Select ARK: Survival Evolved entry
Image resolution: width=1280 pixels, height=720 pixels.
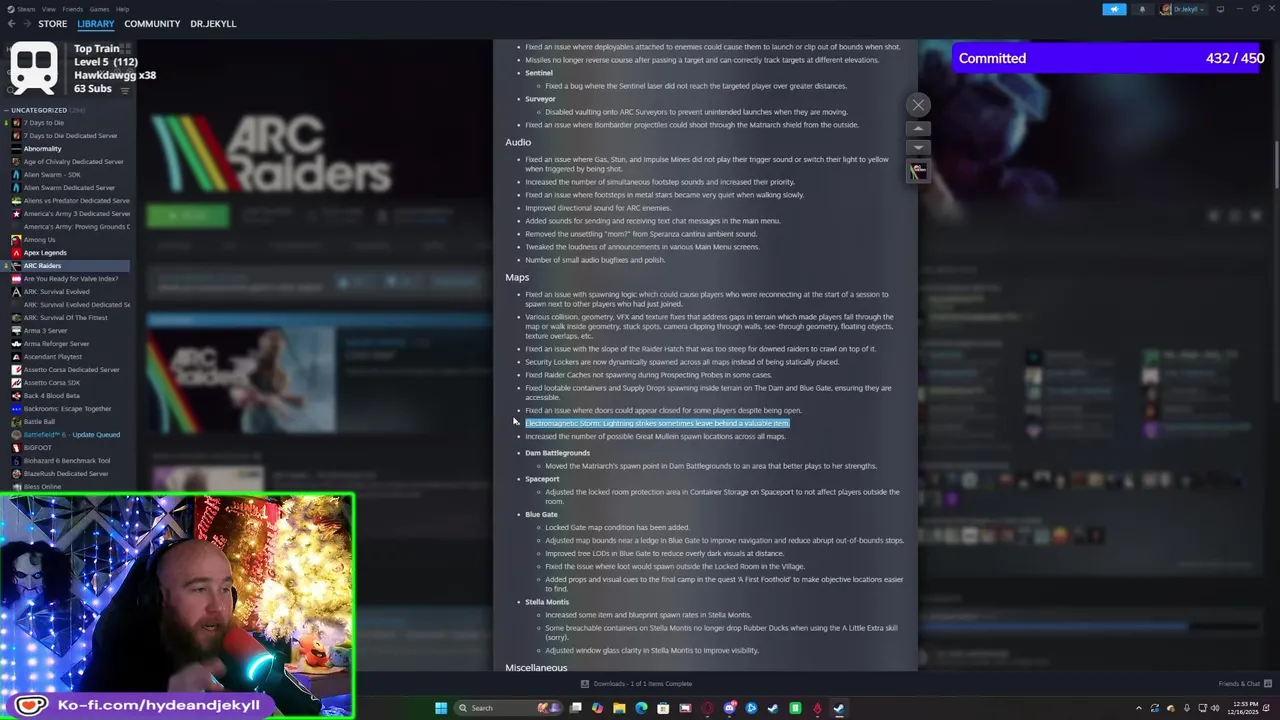[56, 292]
